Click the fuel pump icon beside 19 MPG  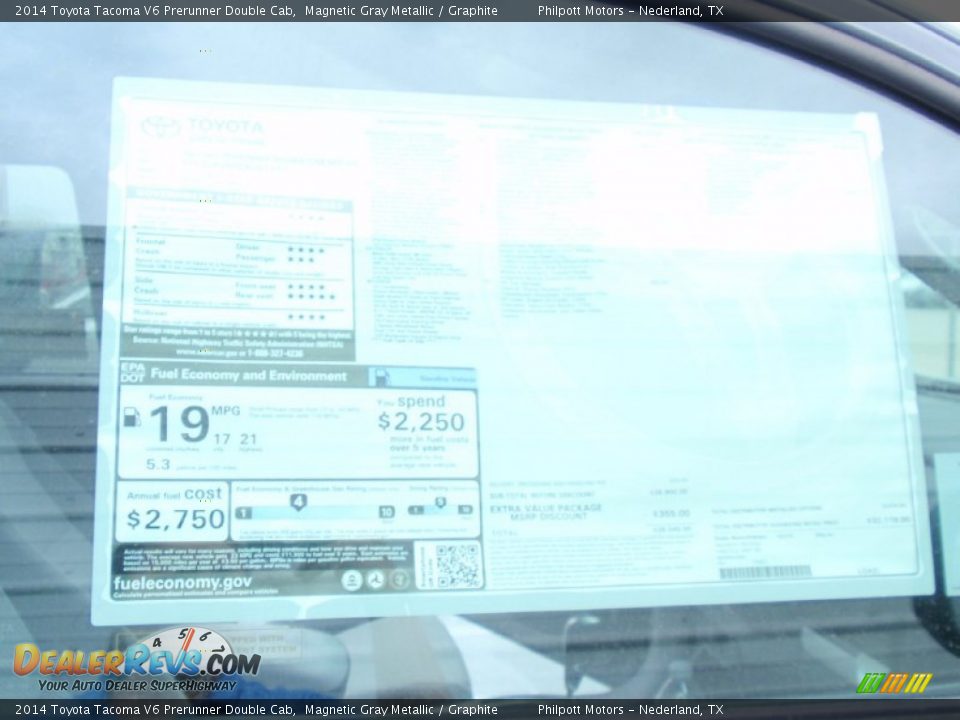pos(132,418)
